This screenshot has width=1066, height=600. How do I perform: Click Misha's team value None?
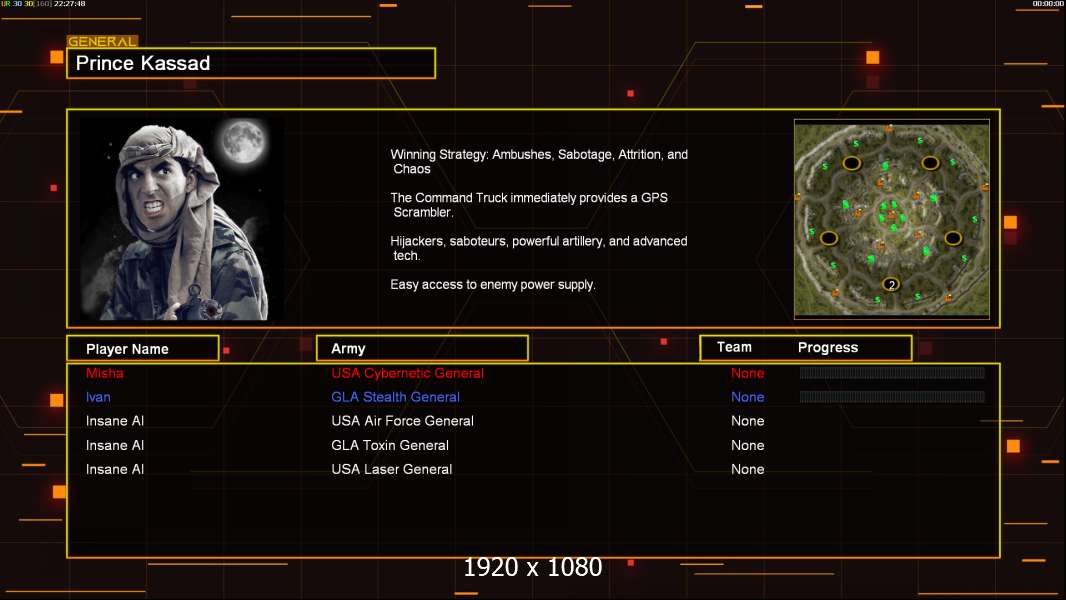[747, 373]
